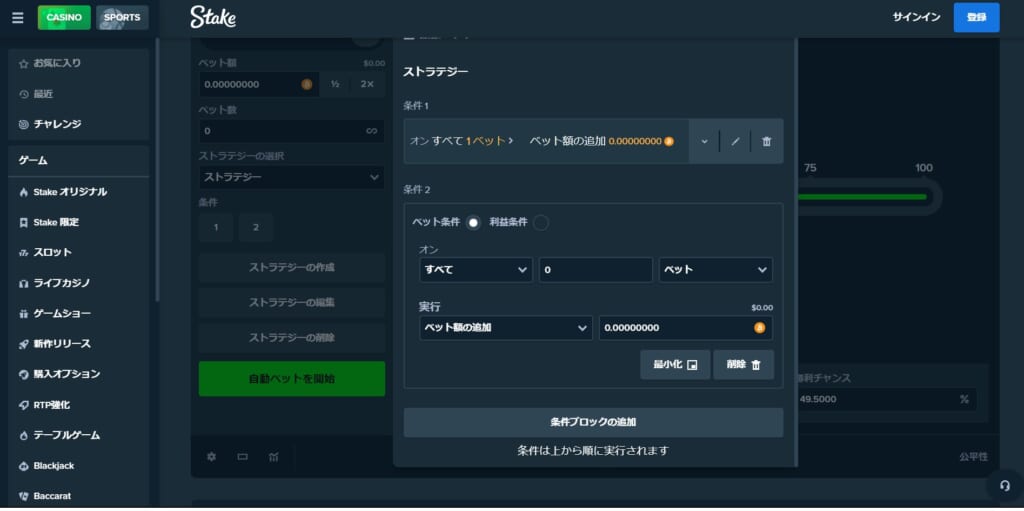Click the sidebar vertical scrollbar
Screen dimensions: 1024x511
point(157,170)
